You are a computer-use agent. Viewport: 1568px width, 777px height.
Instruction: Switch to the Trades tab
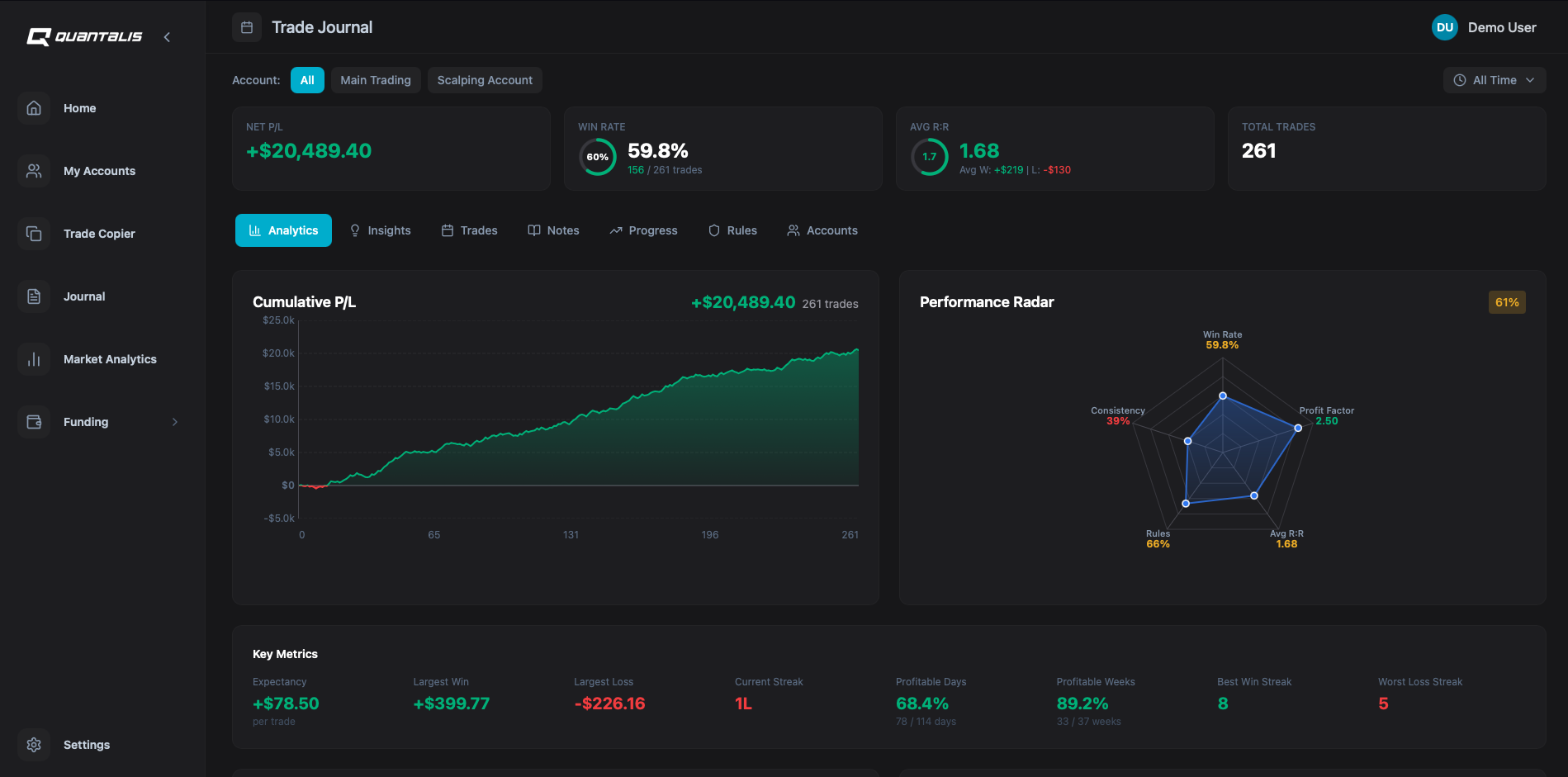(x=469, y=230)
